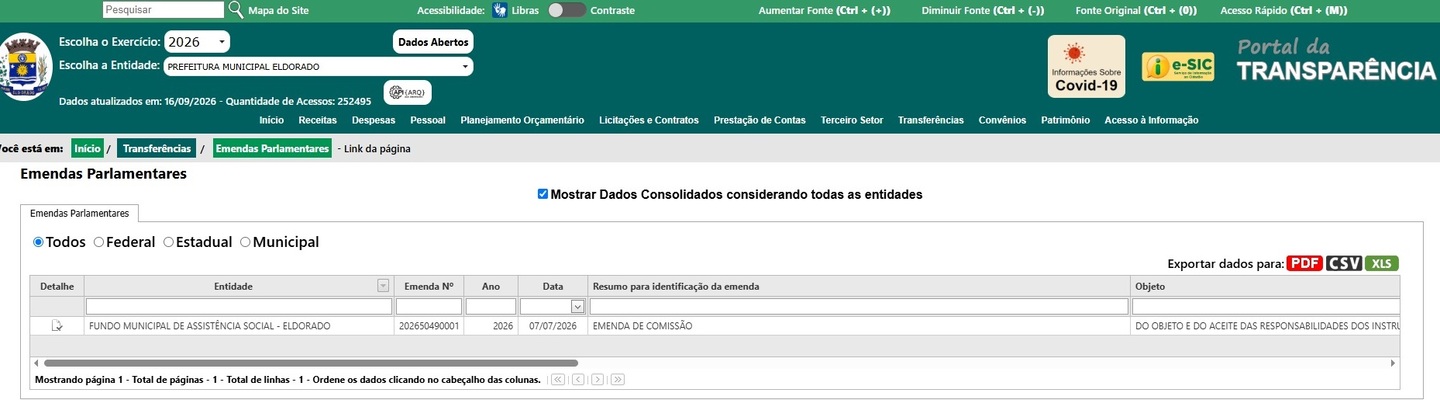Screen dimensions: 1440x400
Task: Expand the Entidade selection dropdown
Action: click(x=318, y=66)
